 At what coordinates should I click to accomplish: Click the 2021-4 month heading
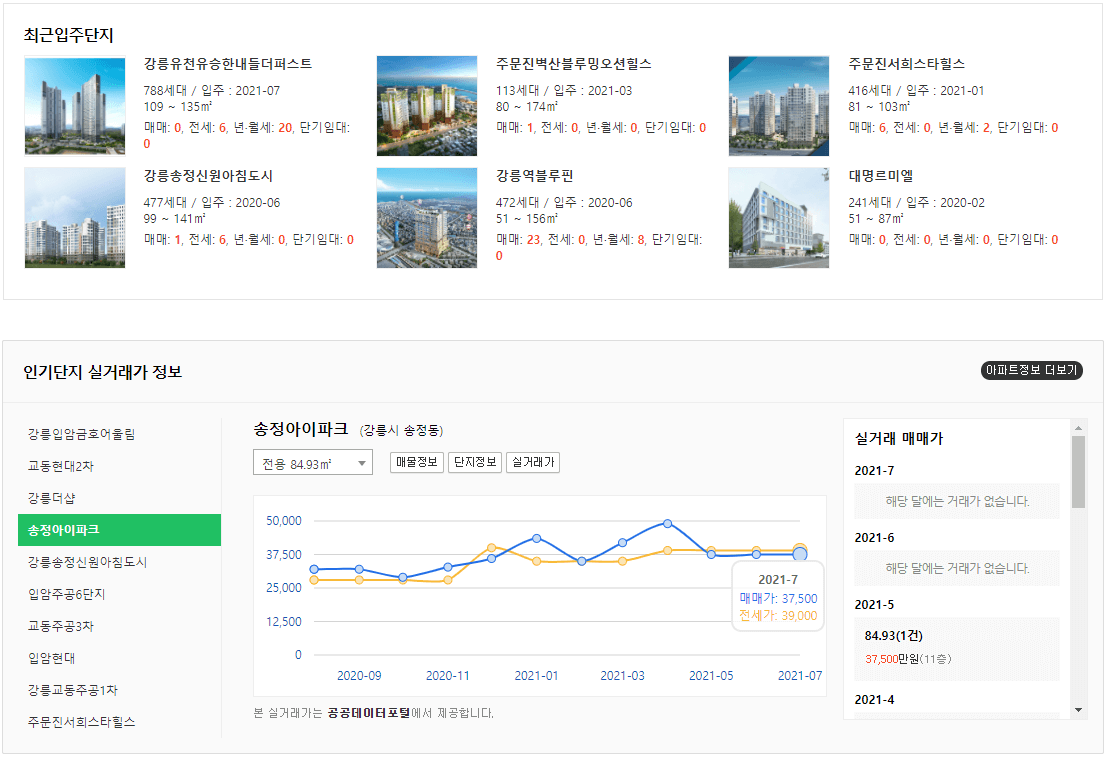click(874, 700)
